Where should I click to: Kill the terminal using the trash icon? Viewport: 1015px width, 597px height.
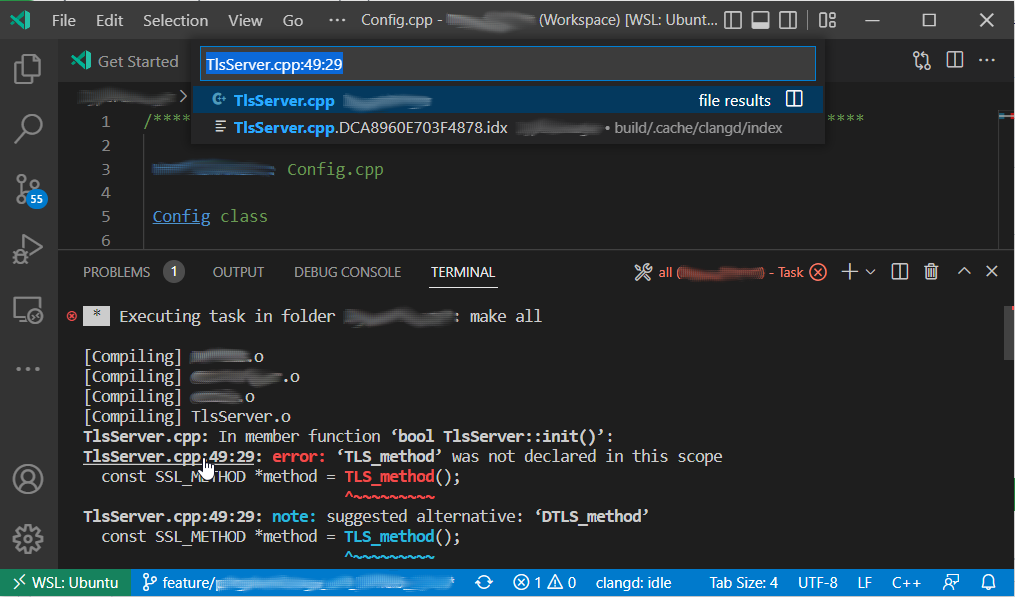931,271
